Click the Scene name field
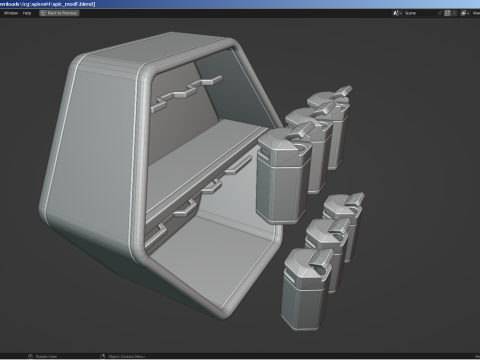This screenshot has width=480, height=360. [419, 13]
